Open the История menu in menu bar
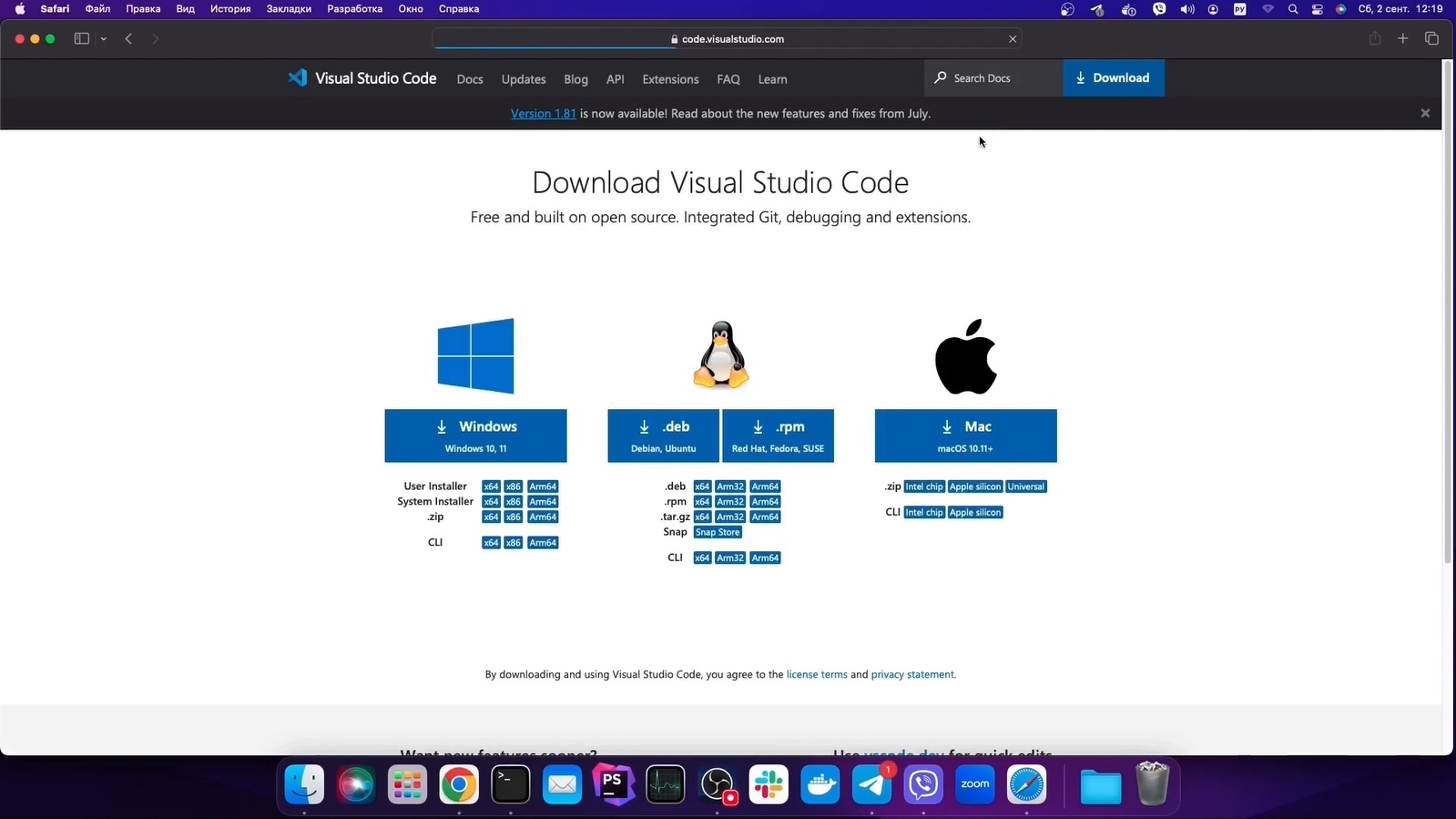The height and width of the screenshot is (819, 1456). click(x=230, y=9)
